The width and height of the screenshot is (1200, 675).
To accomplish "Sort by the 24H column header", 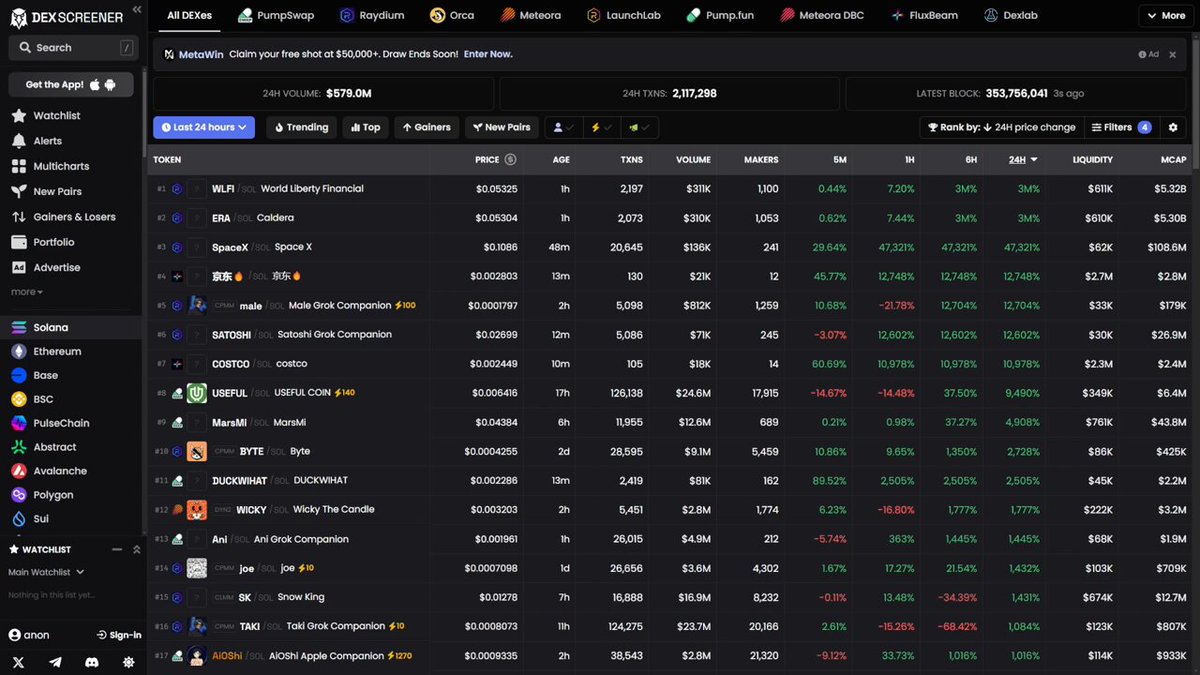I will 1022,160.
